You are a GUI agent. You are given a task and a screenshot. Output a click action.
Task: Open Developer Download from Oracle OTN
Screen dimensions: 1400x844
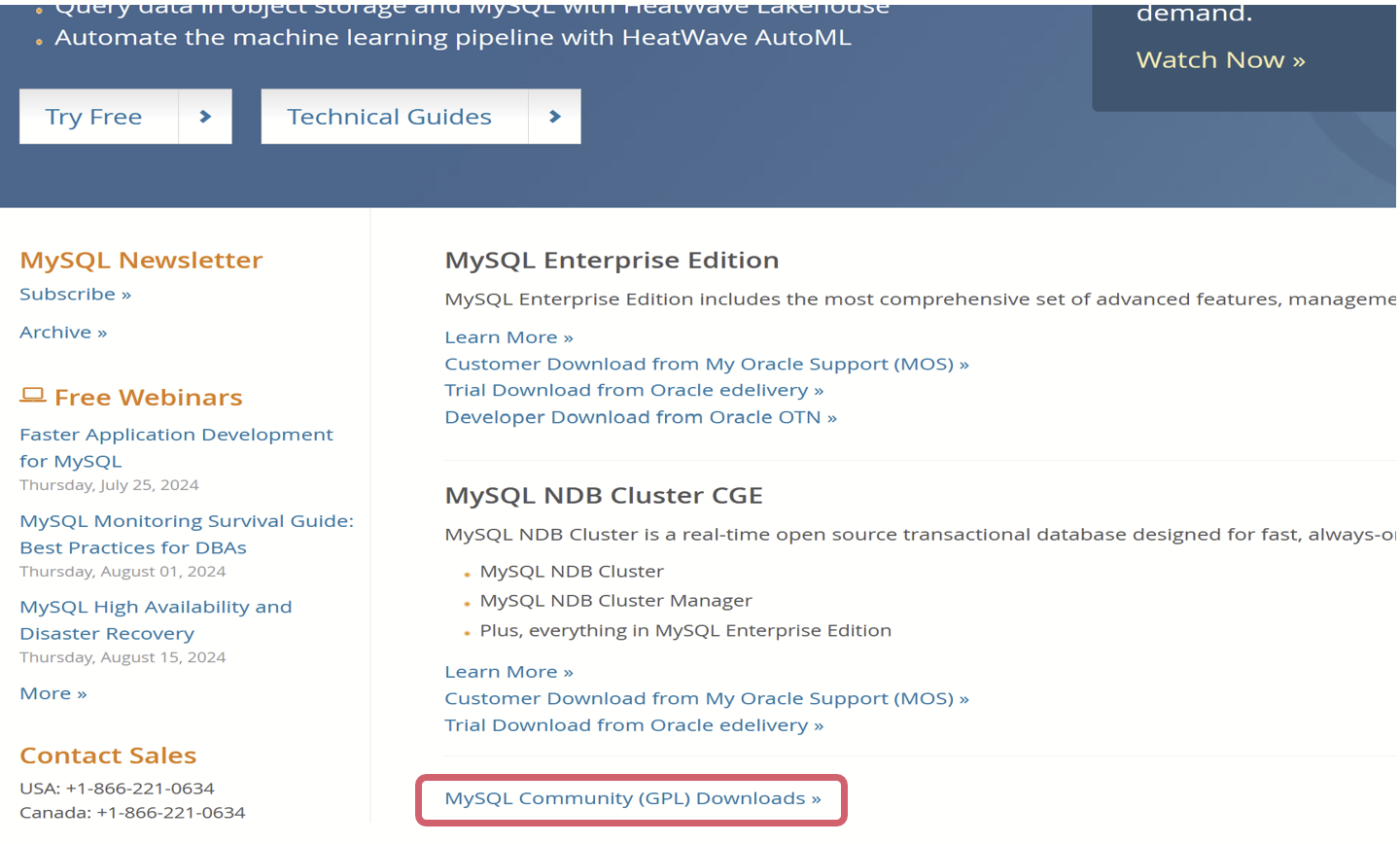(x=641, y=417)
